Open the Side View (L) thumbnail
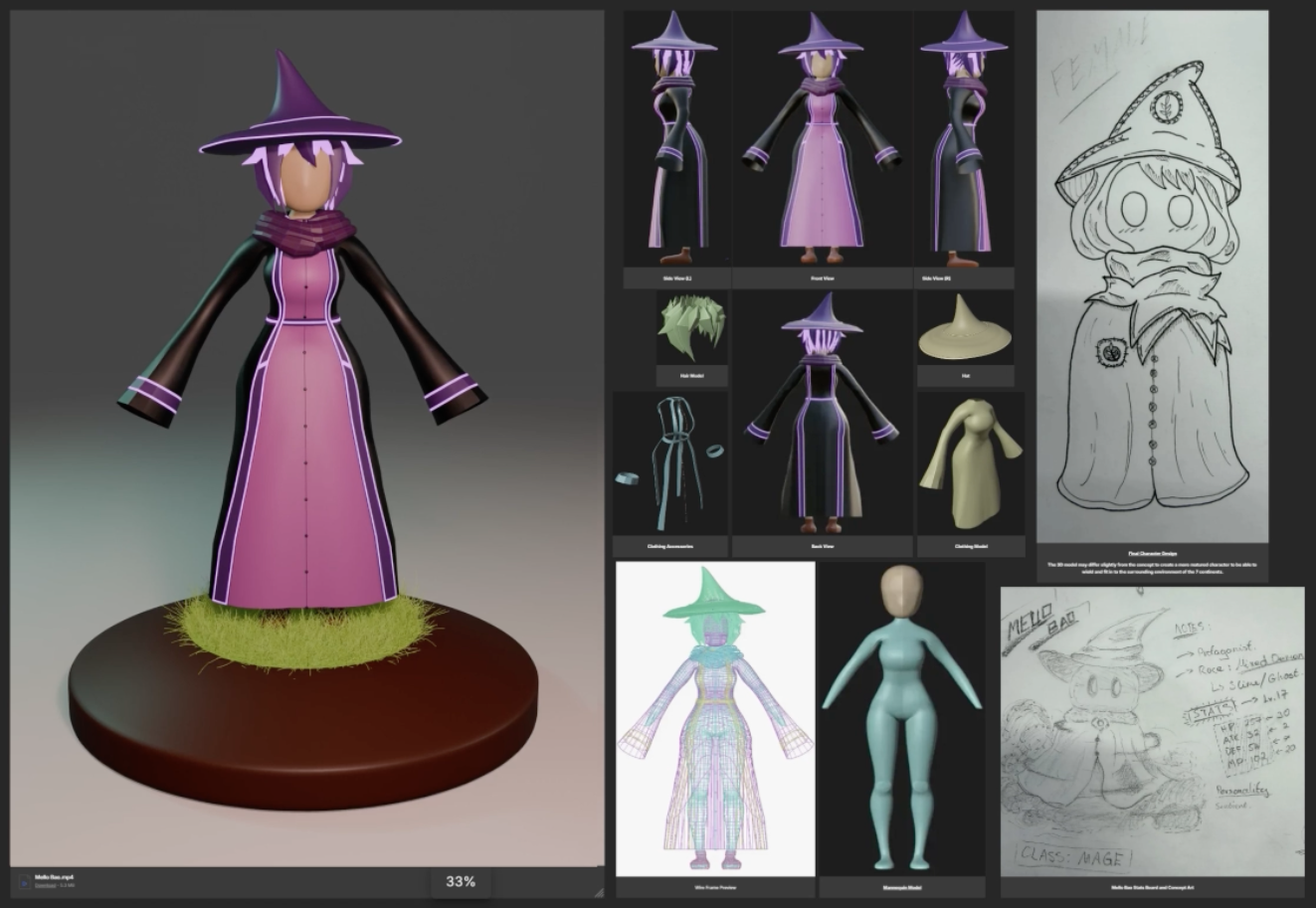Viewport: 1316px width, 908px height. 676,139
